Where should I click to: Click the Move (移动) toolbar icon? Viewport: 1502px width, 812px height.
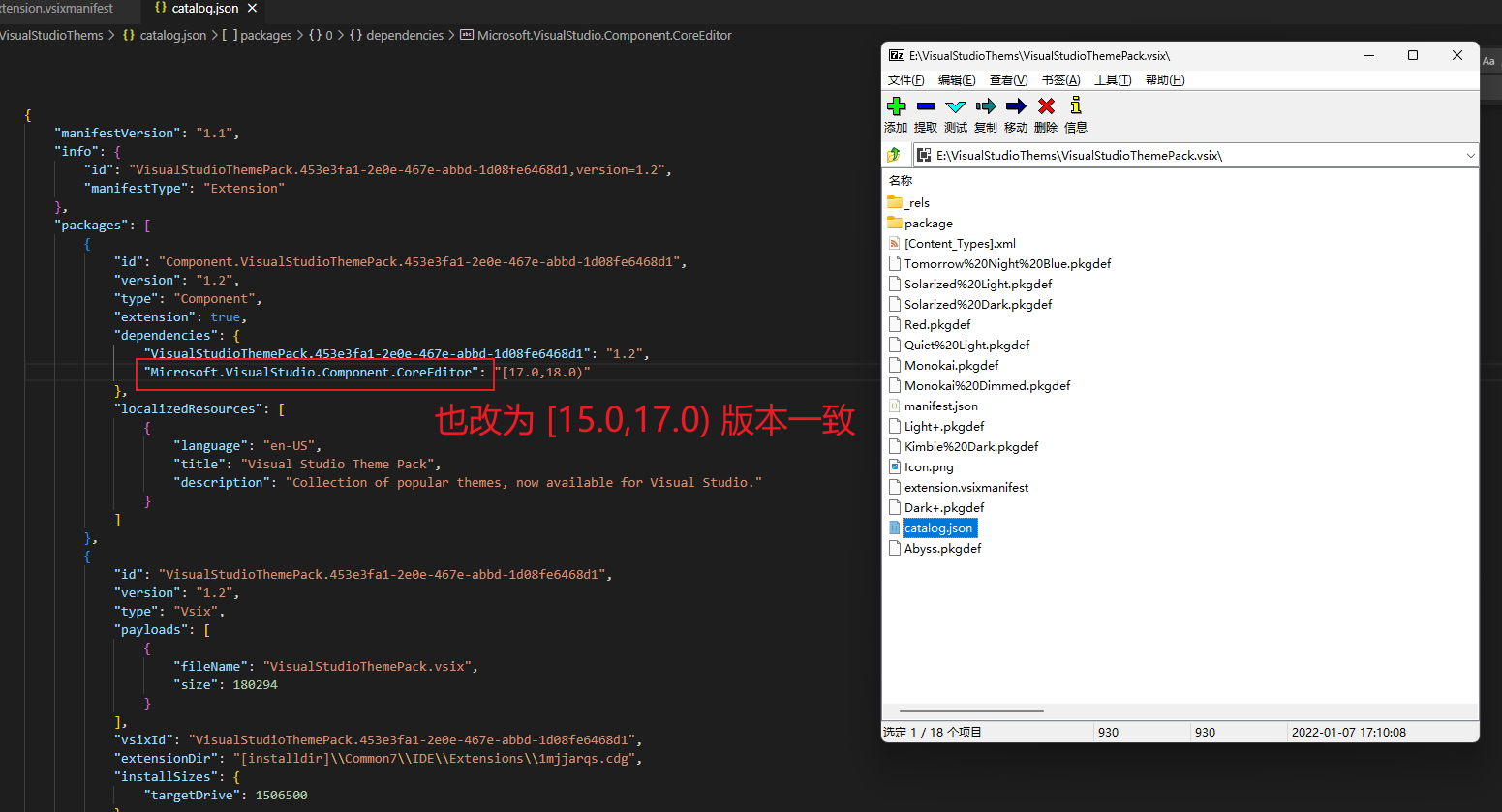(1016, 106)
